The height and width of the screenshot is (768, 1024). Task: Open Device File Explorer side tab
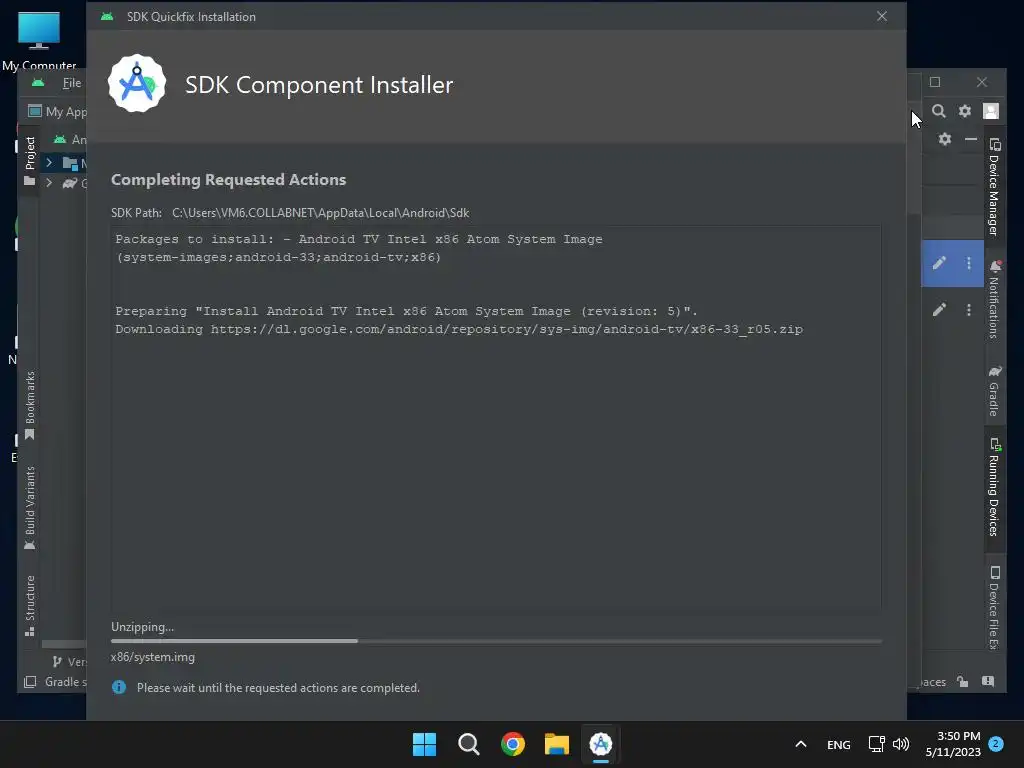click(994, 607)
